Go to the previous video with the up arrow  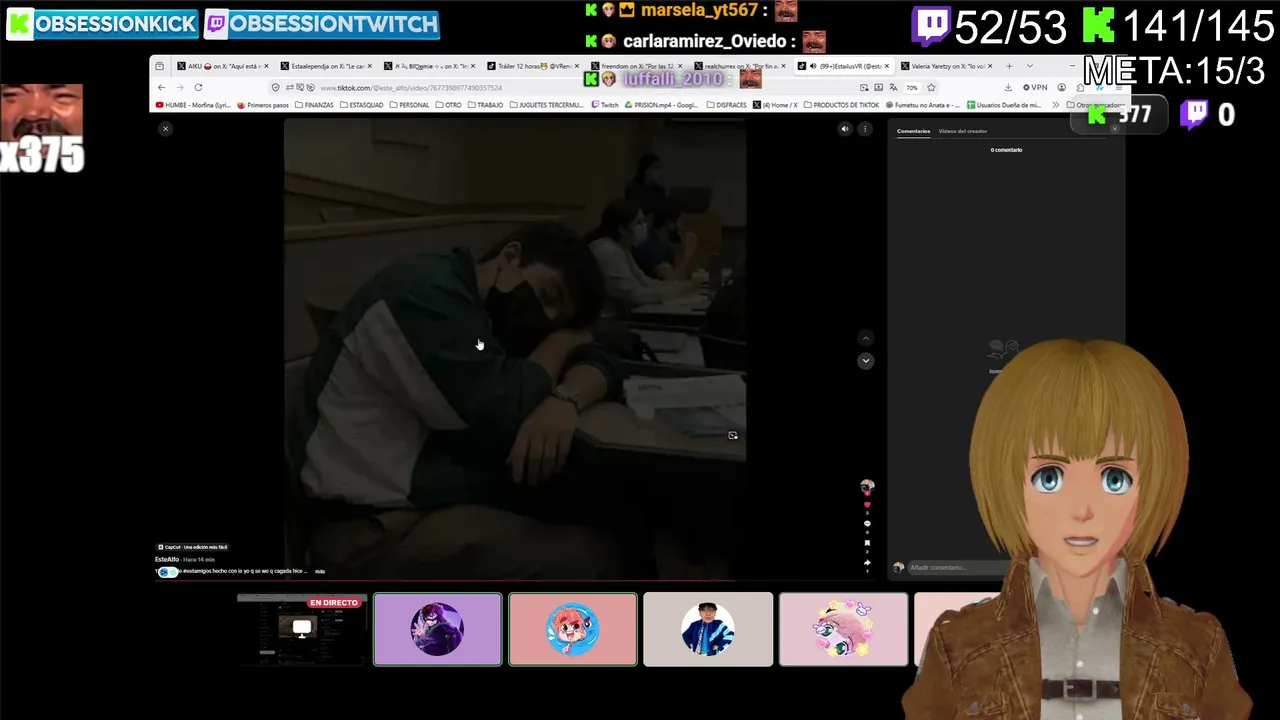[x=866, y=338]
